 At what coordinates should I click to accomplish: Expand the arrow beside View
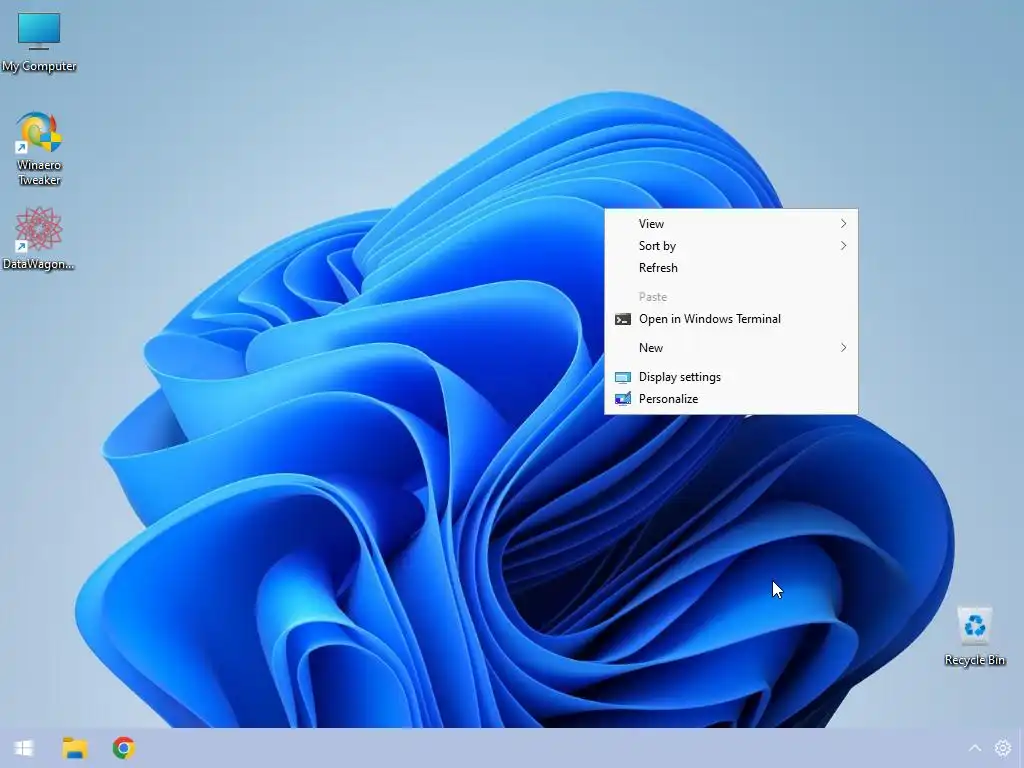[x=844, y=224]
